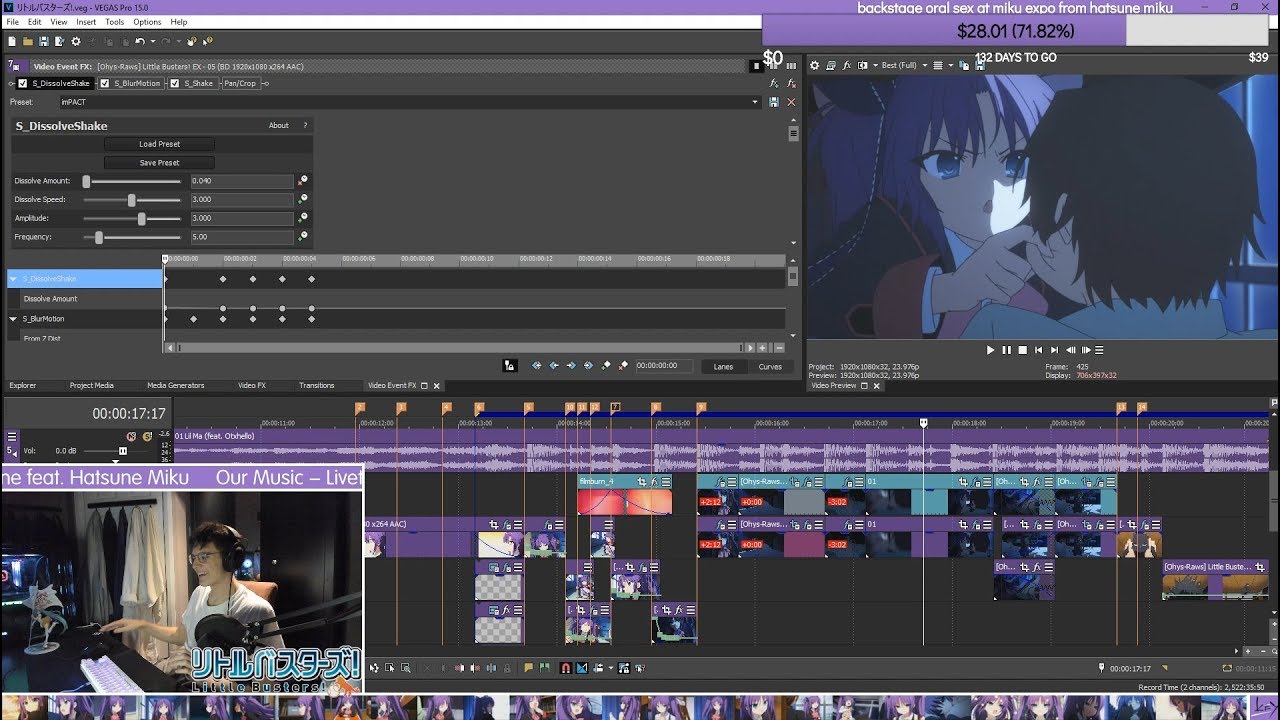Enable snapping magnet icon below timeline
This screenshot has height=720, width=1280.
pyautogui.click(x=565, y=668)
